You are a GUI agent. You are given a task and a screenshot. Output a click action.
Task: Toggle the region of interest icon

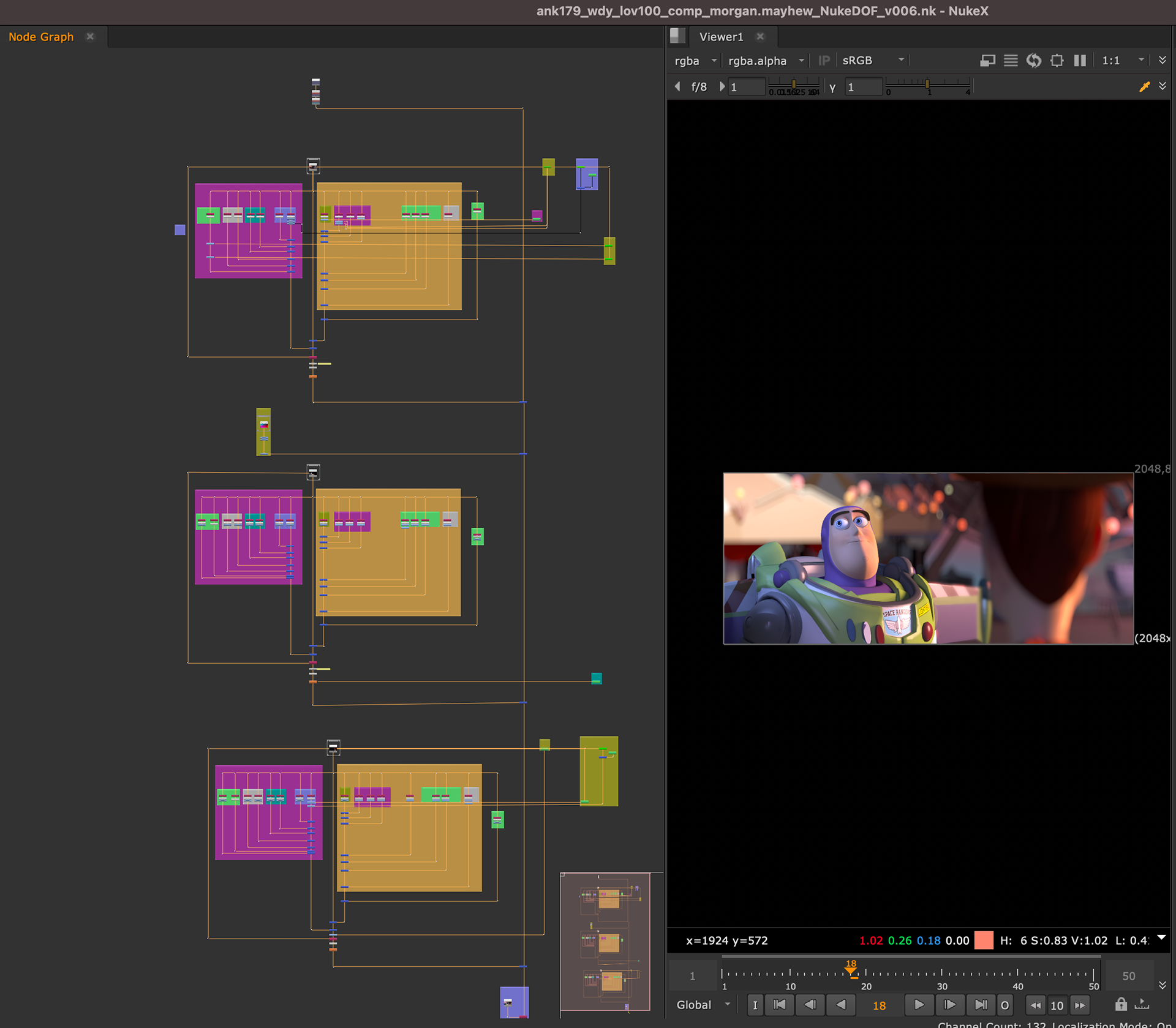(1057, 60)
